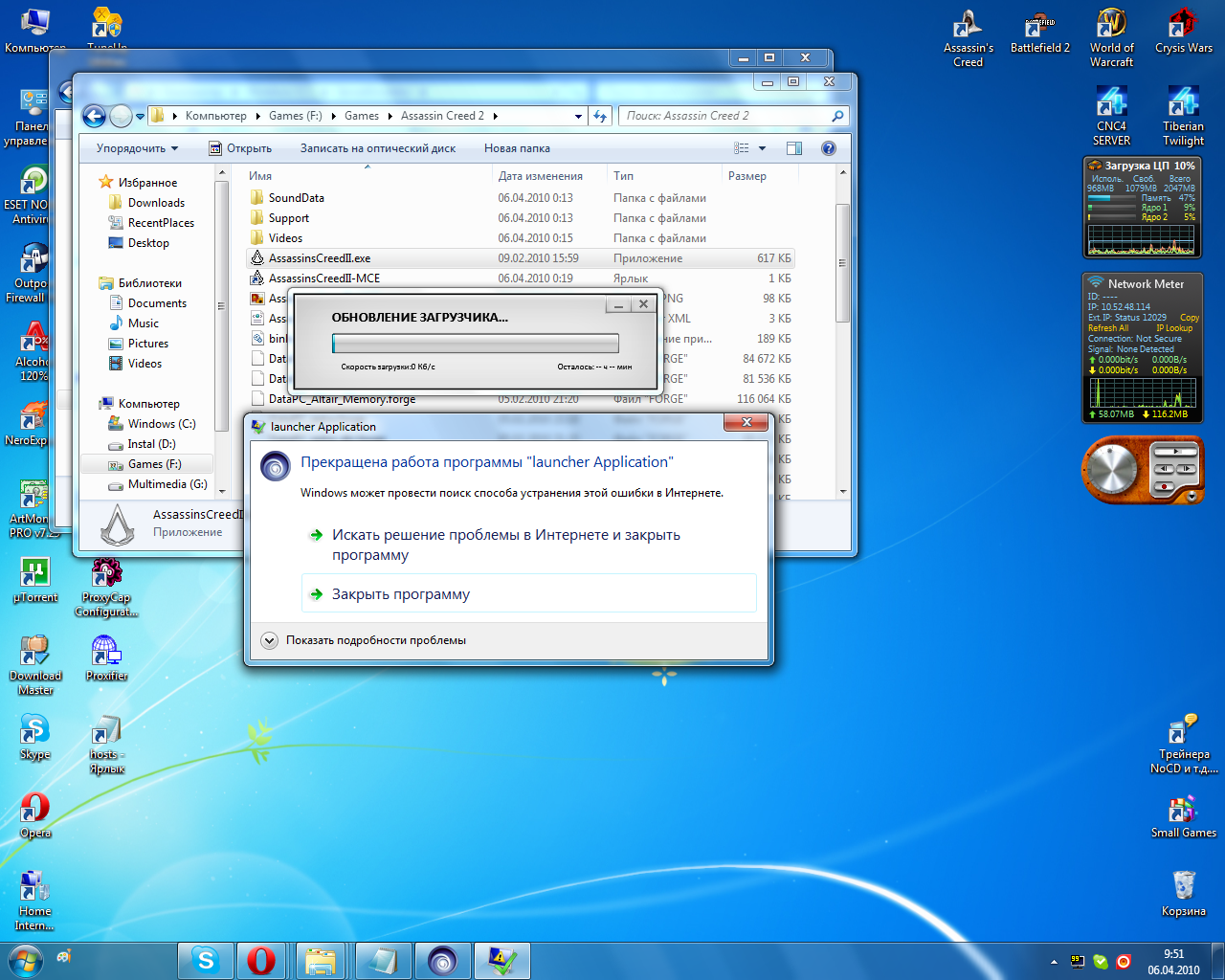Open the Recycle Bin (Корзина) icon
1225x980 pixels.
click(x=1184, y=893)
